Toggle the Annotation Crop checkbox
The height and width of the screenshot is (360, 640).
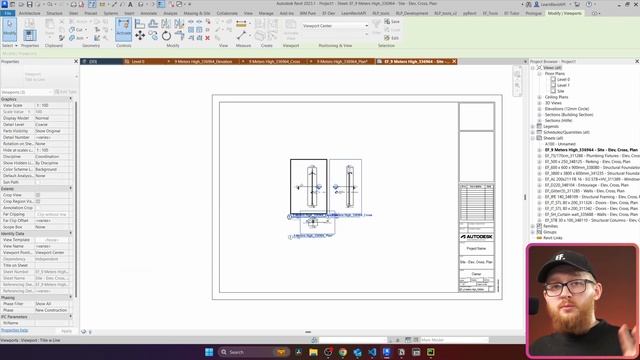coord(38,208)
